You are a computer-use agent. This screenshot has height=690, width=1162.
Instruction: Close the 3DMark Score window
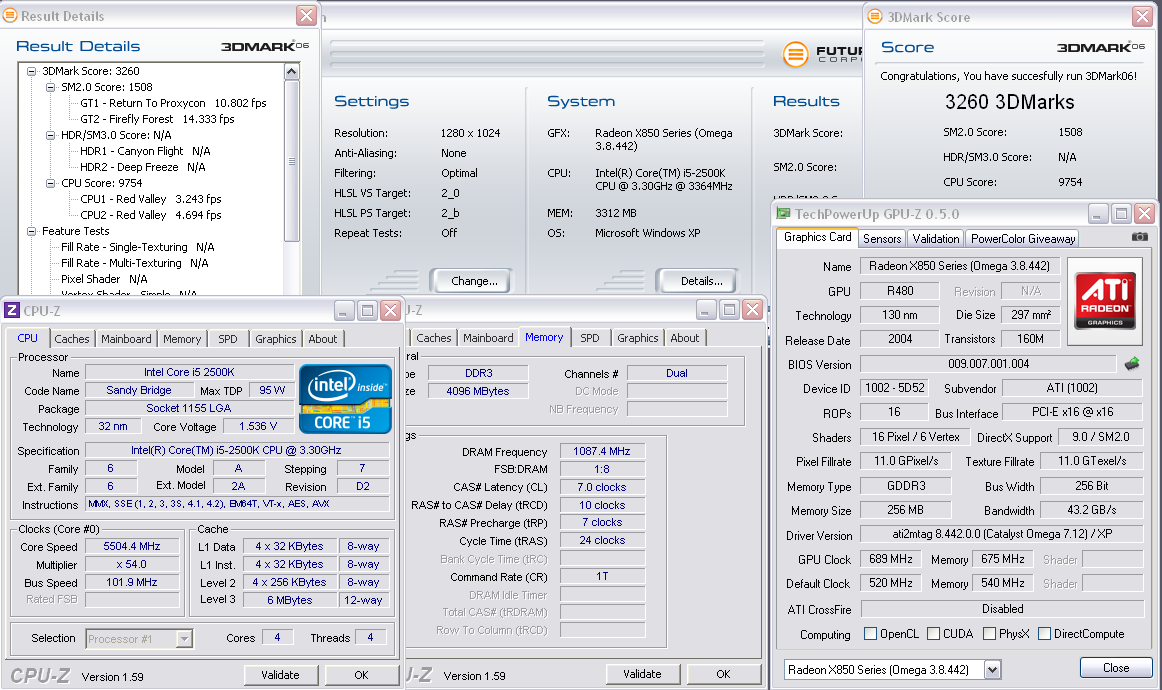point(1142,16)
